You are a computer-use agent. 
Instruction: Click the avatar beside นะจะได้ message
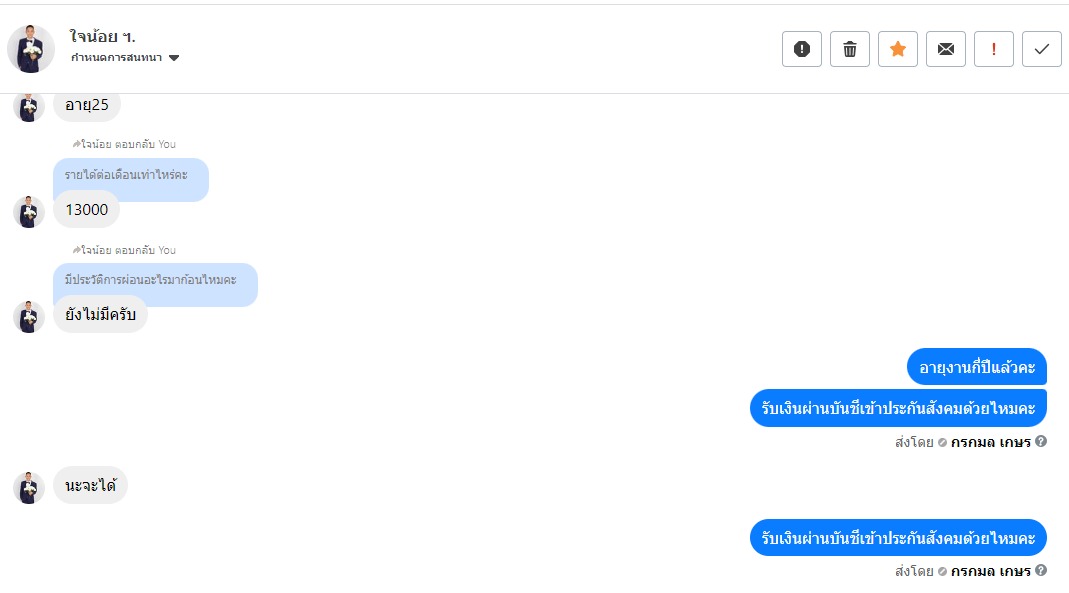(29, 487)
